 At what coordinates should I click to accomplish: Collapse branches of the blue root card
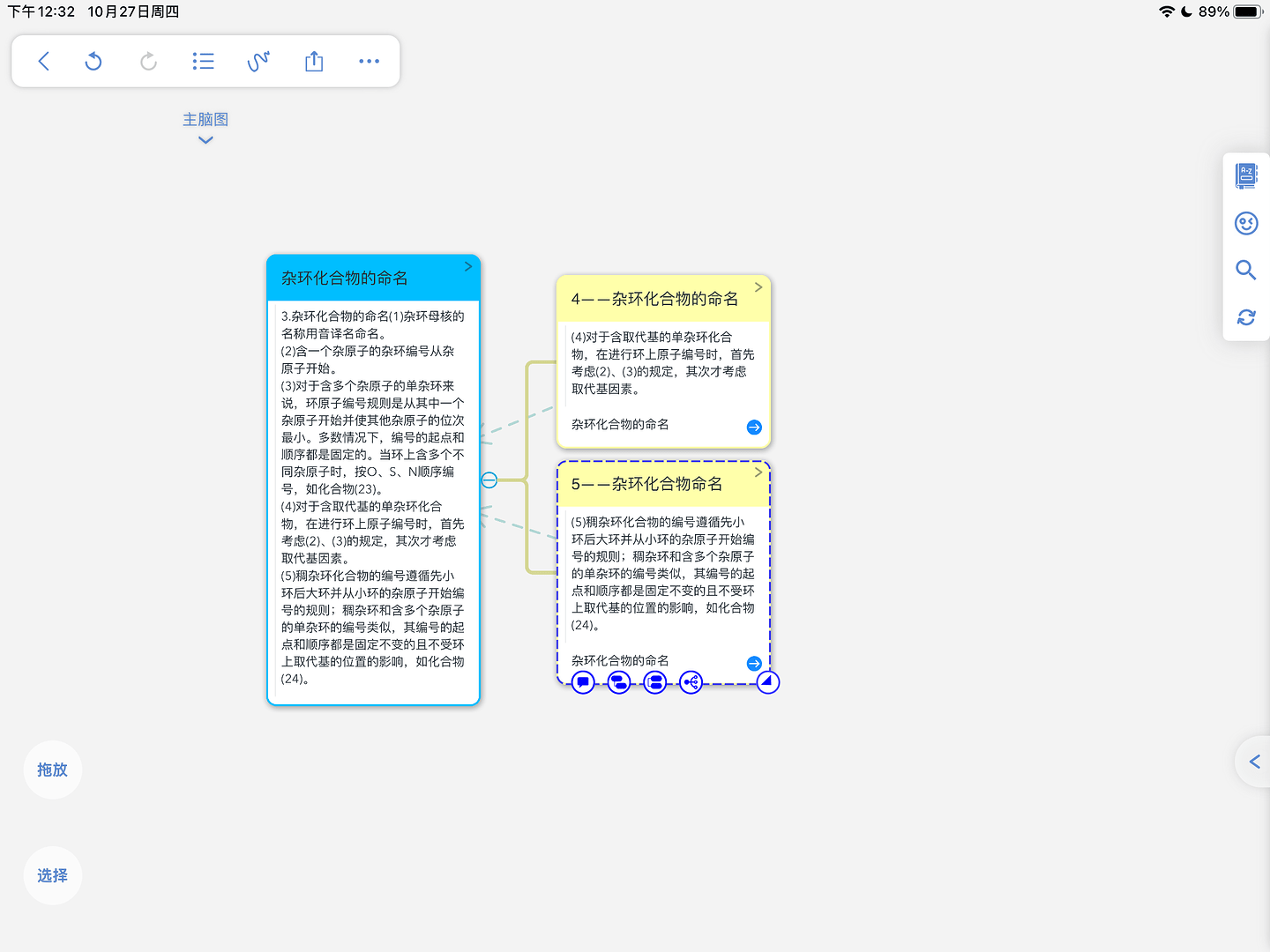(x=489, y=480)
